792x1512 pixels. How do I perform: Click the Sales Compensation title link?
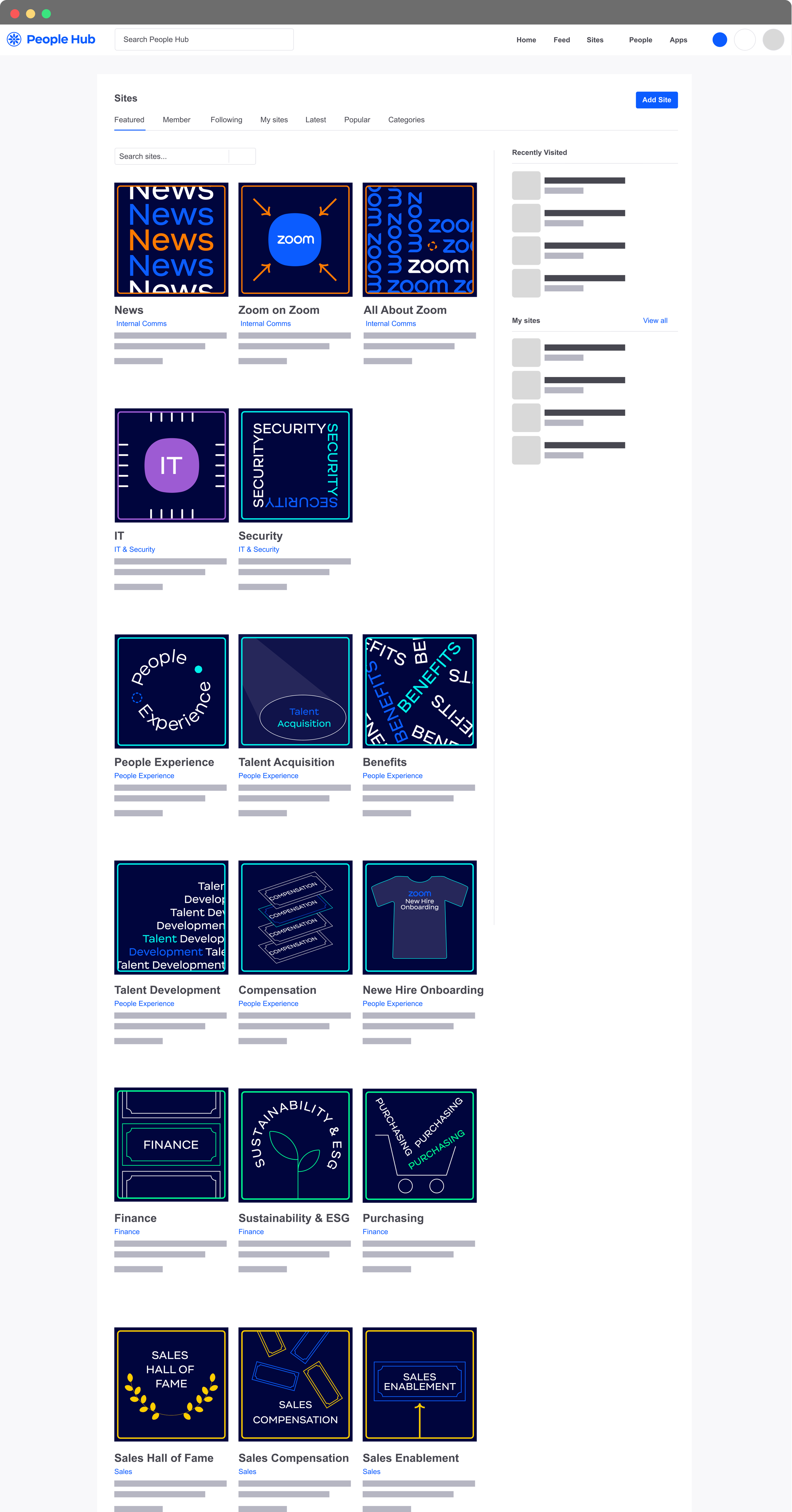[x=294, y=1458]
